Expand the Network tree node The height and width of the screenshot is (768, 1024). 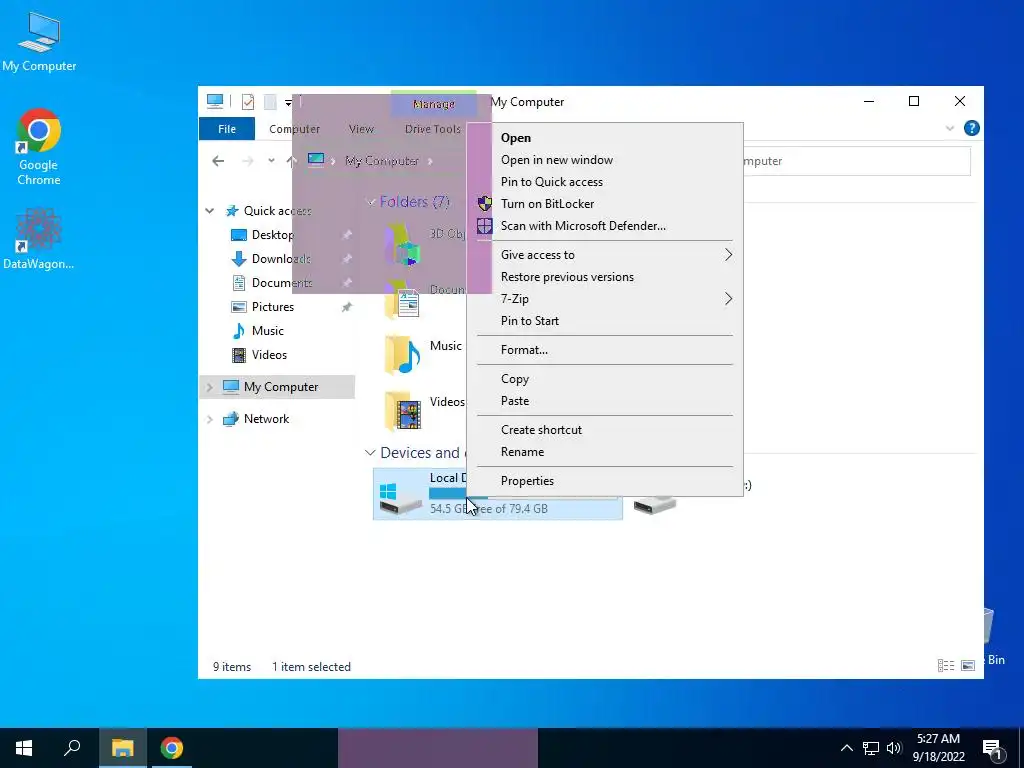(x=210, y=419)
